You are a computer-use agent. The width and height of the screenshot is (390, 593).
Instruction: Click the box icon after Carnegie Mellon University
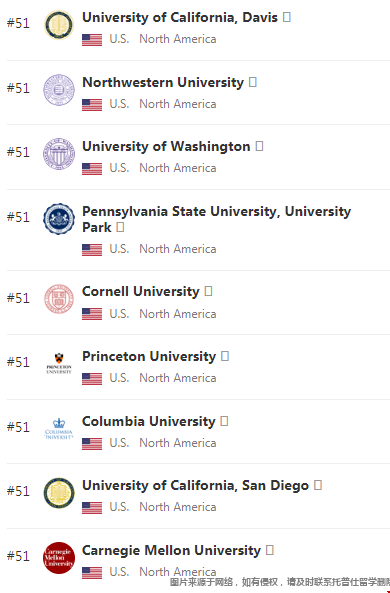270,550
